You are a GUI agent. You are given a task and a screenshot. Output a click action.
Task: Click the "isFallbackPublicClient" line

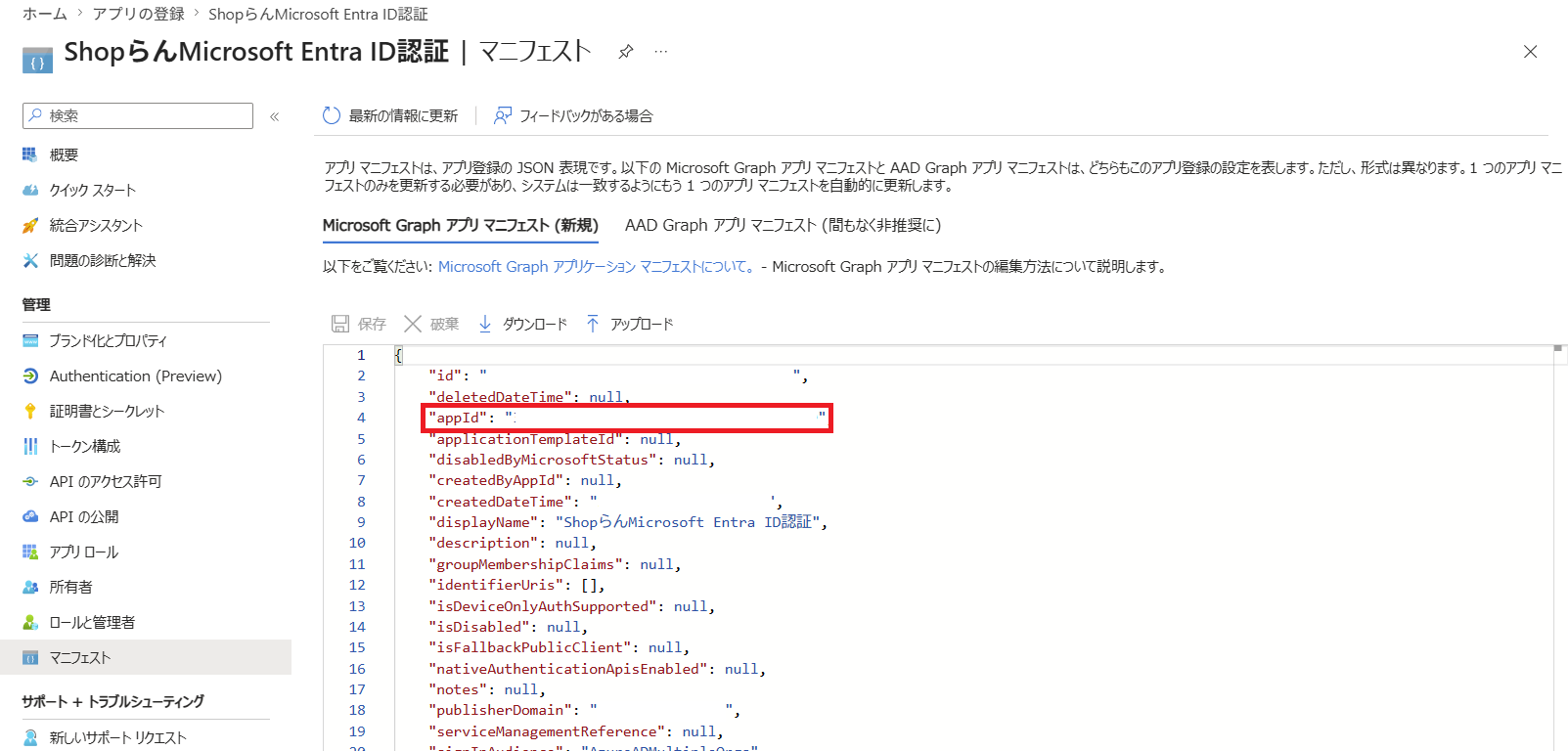[x=559, y=647]
